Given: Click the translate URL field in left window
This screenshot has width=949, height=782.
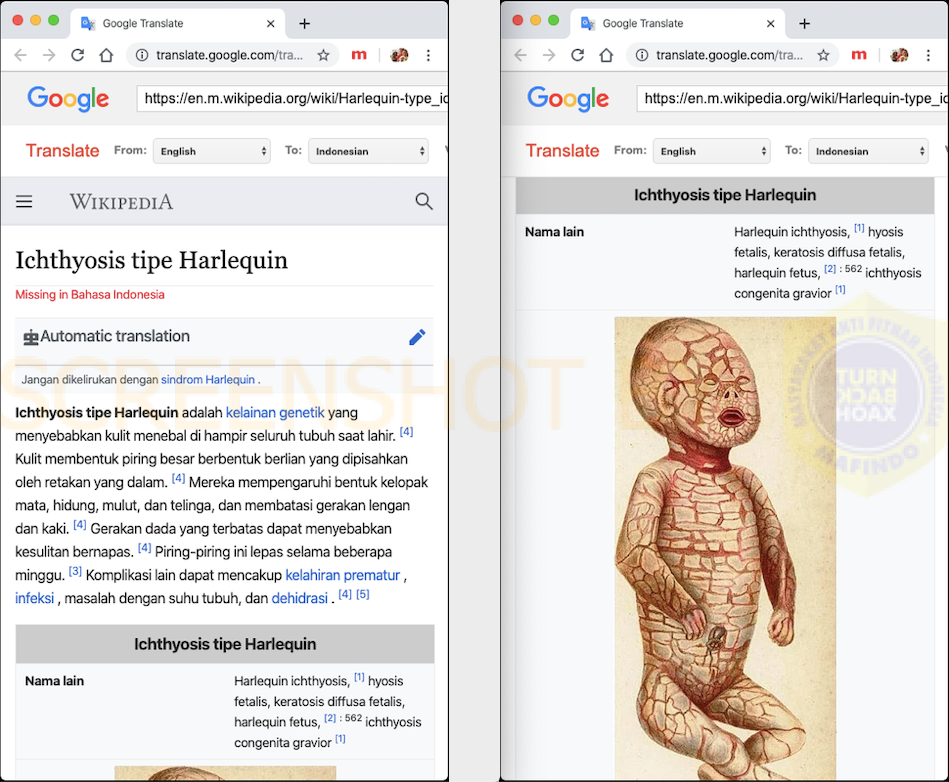Looking at the screenshot, I should pos(292,99).
